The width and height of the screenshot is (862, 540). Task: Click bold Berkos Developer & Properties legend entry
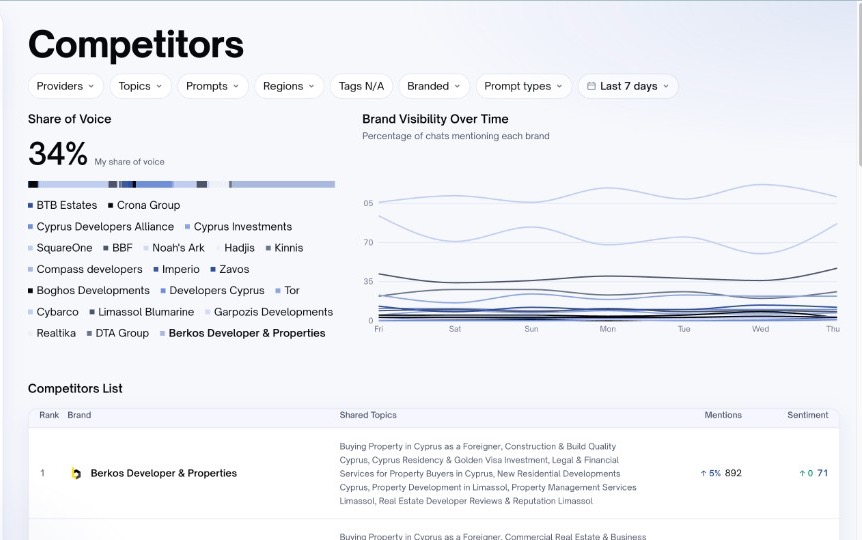(243, 333)
